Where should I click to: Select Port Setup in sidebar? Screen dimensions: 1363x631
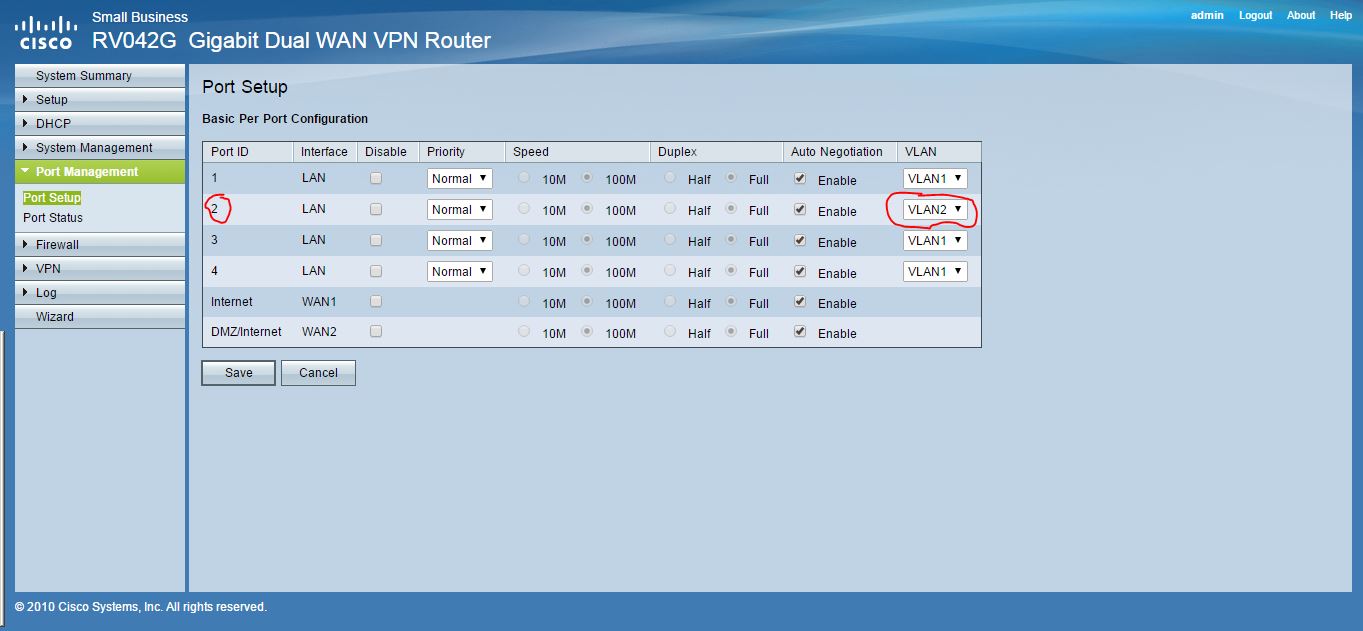52,198
